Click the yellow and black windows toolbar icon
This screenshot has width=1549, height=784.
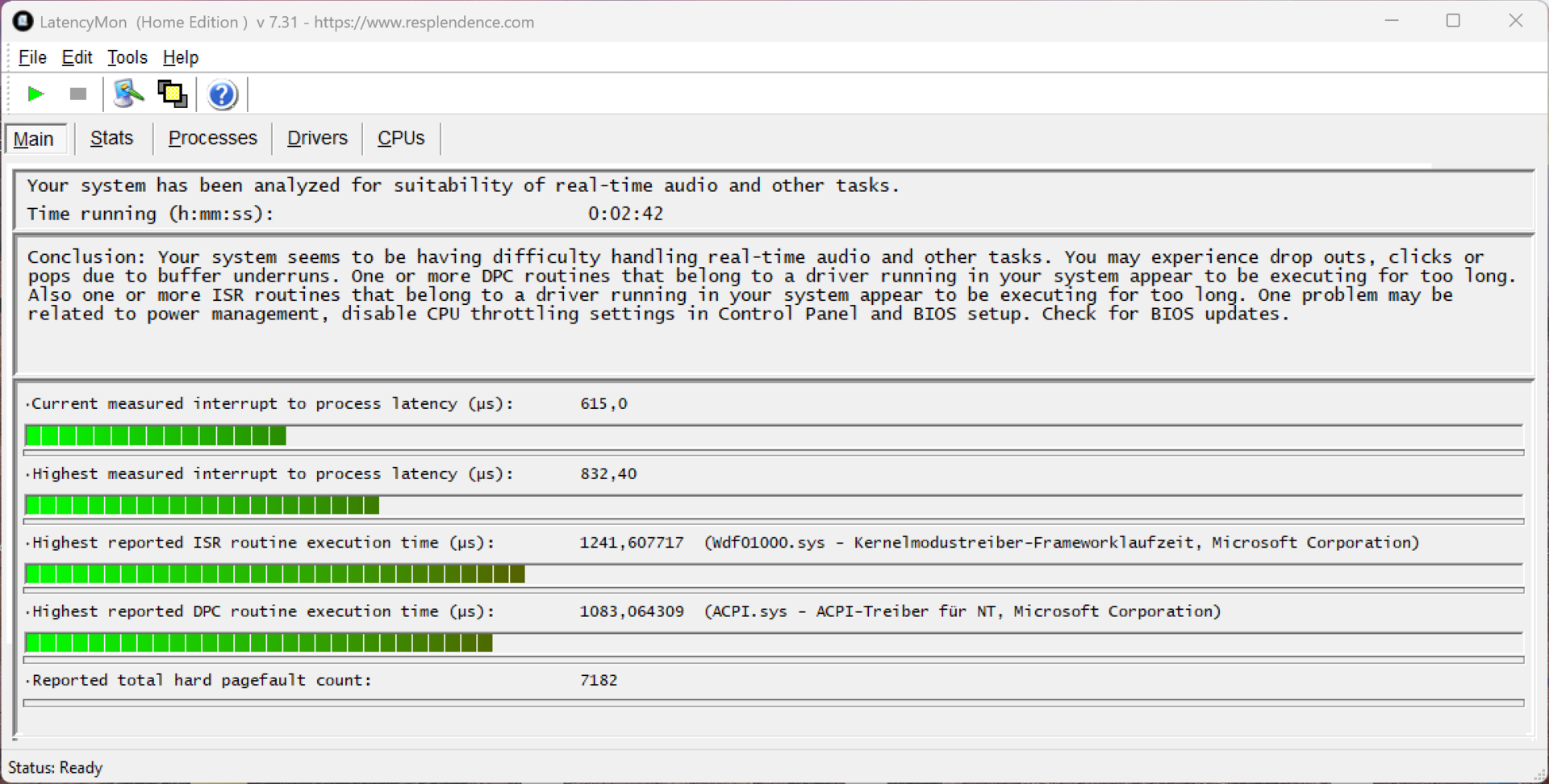[172, 94]
